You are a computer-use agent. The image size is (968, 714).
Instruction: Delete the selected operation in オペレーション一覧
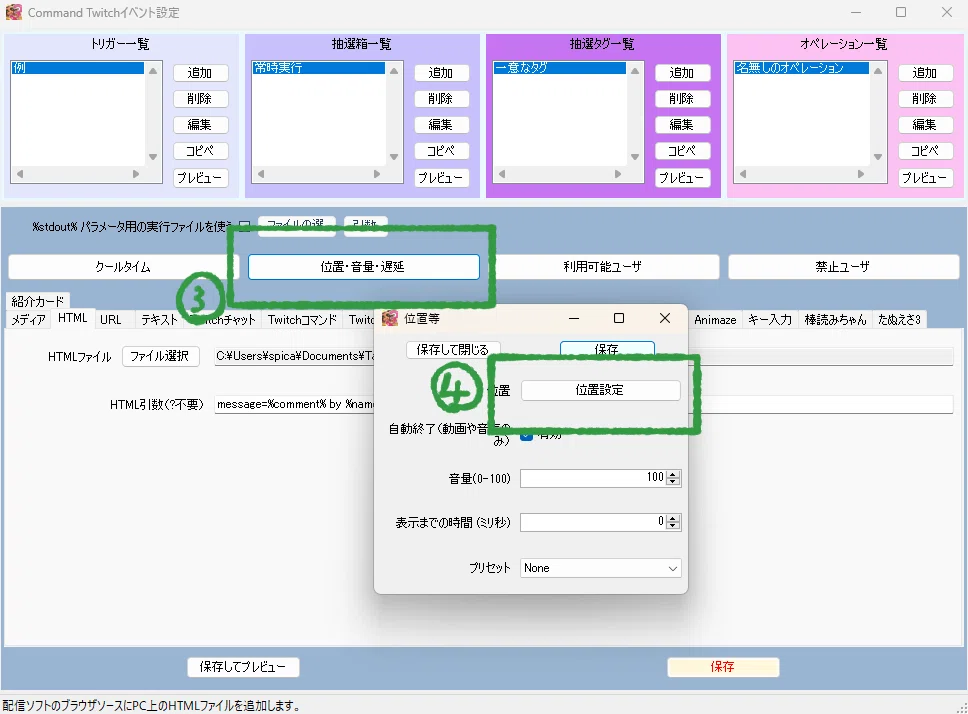point(925,99)
